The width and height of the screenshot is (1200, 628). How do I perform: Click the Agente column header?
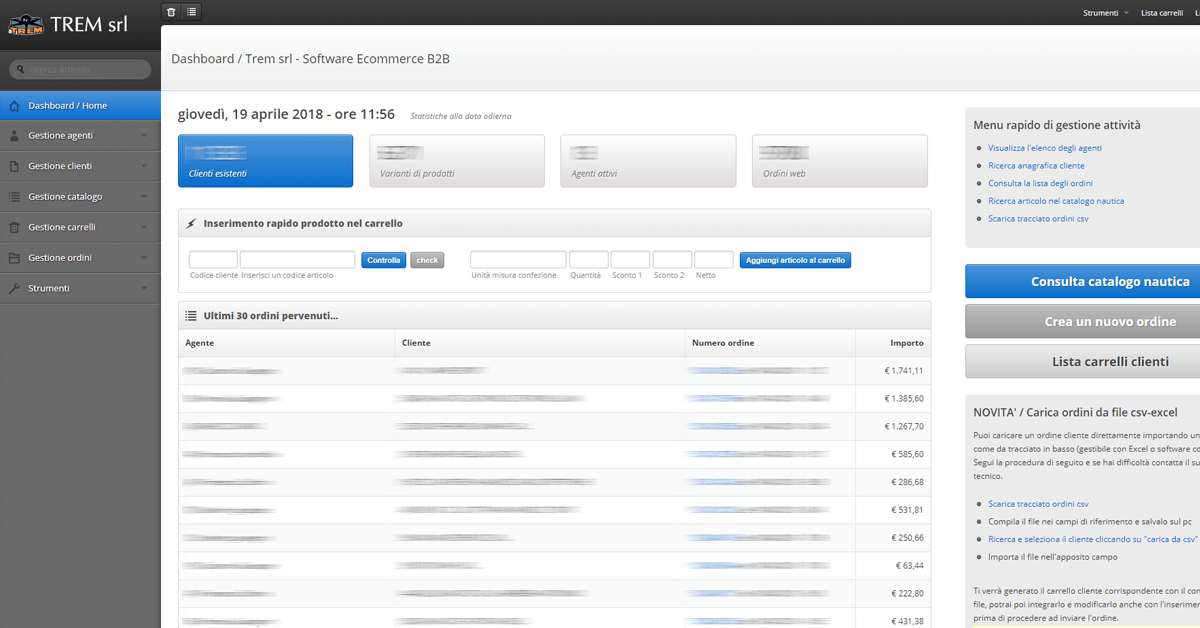click(287, 343)
